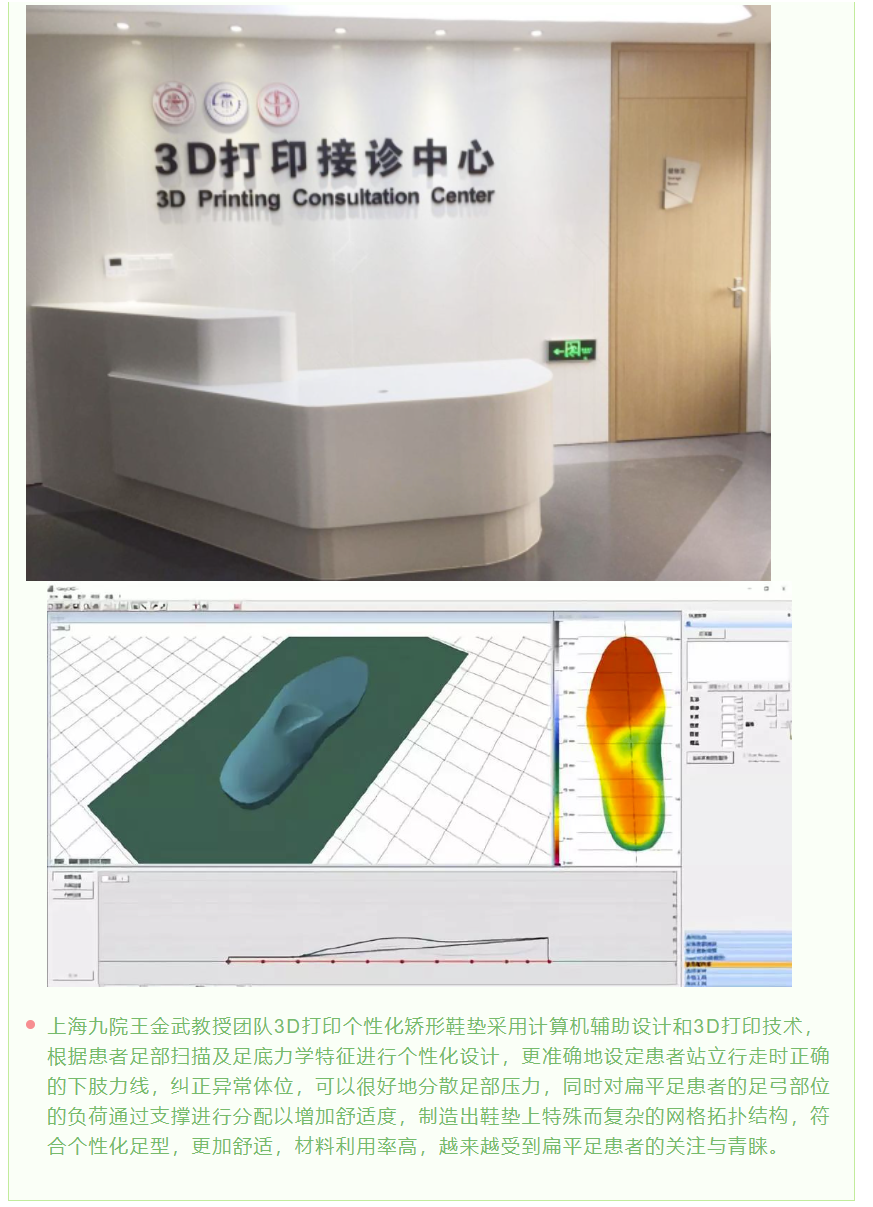Toggle the checkbox in the right panel

[744, 756]
